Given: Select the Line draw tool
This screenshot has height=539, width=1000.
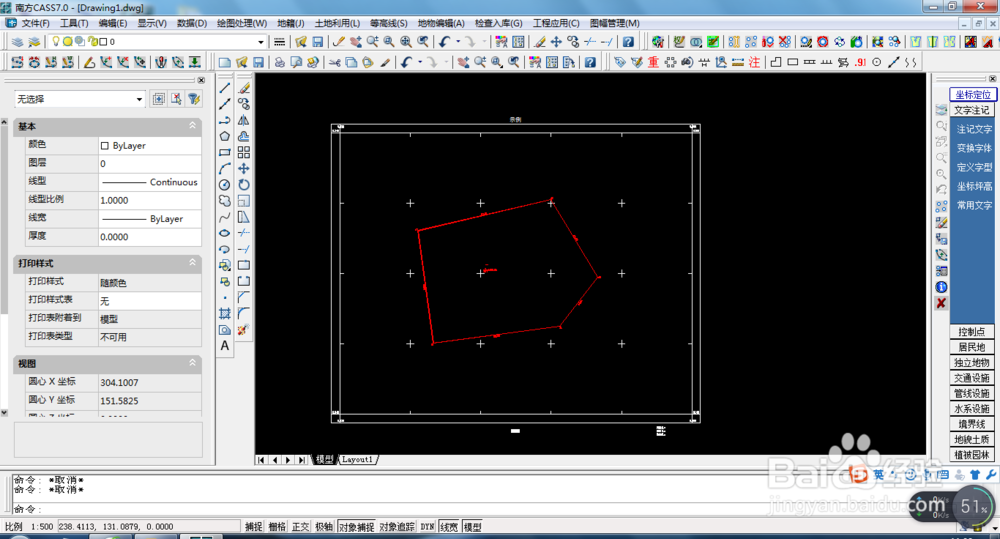Looking at the screenshot, I should 224,88.
